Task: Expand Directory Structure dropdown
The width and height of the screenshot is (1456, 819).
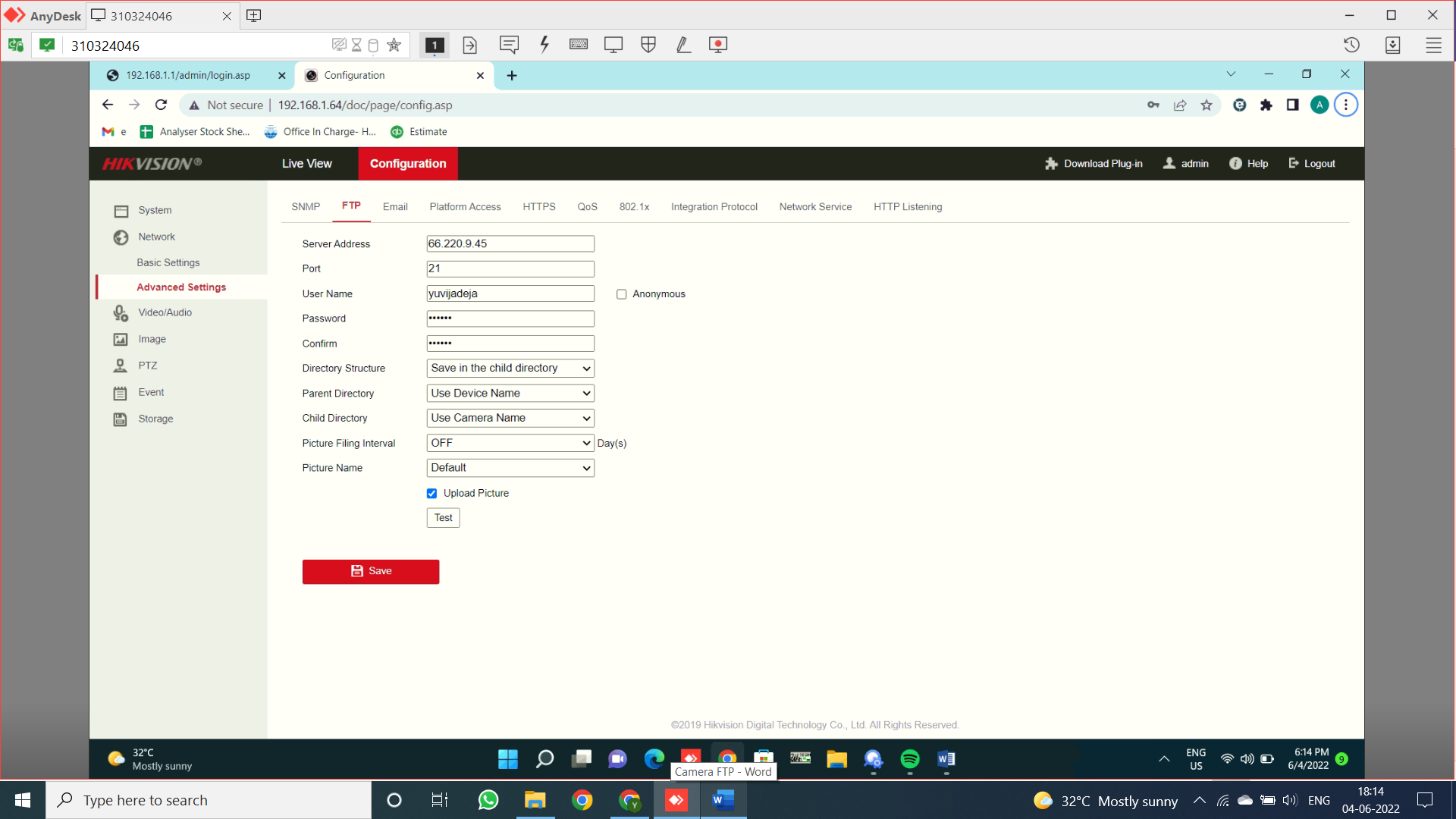Action: [x=510, y=369]
